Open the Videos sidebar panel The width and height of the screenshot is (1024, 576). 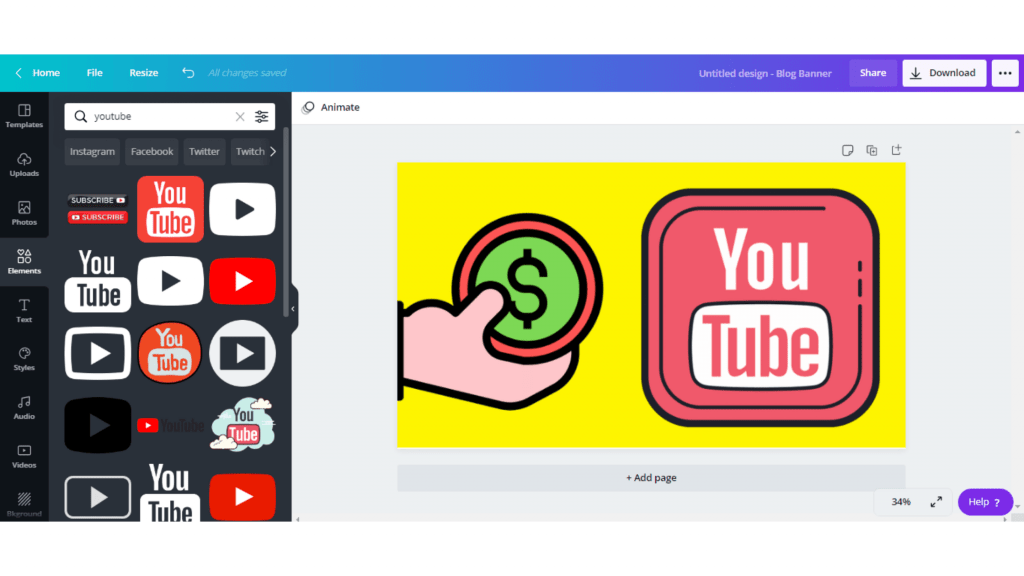click(24, 456)
